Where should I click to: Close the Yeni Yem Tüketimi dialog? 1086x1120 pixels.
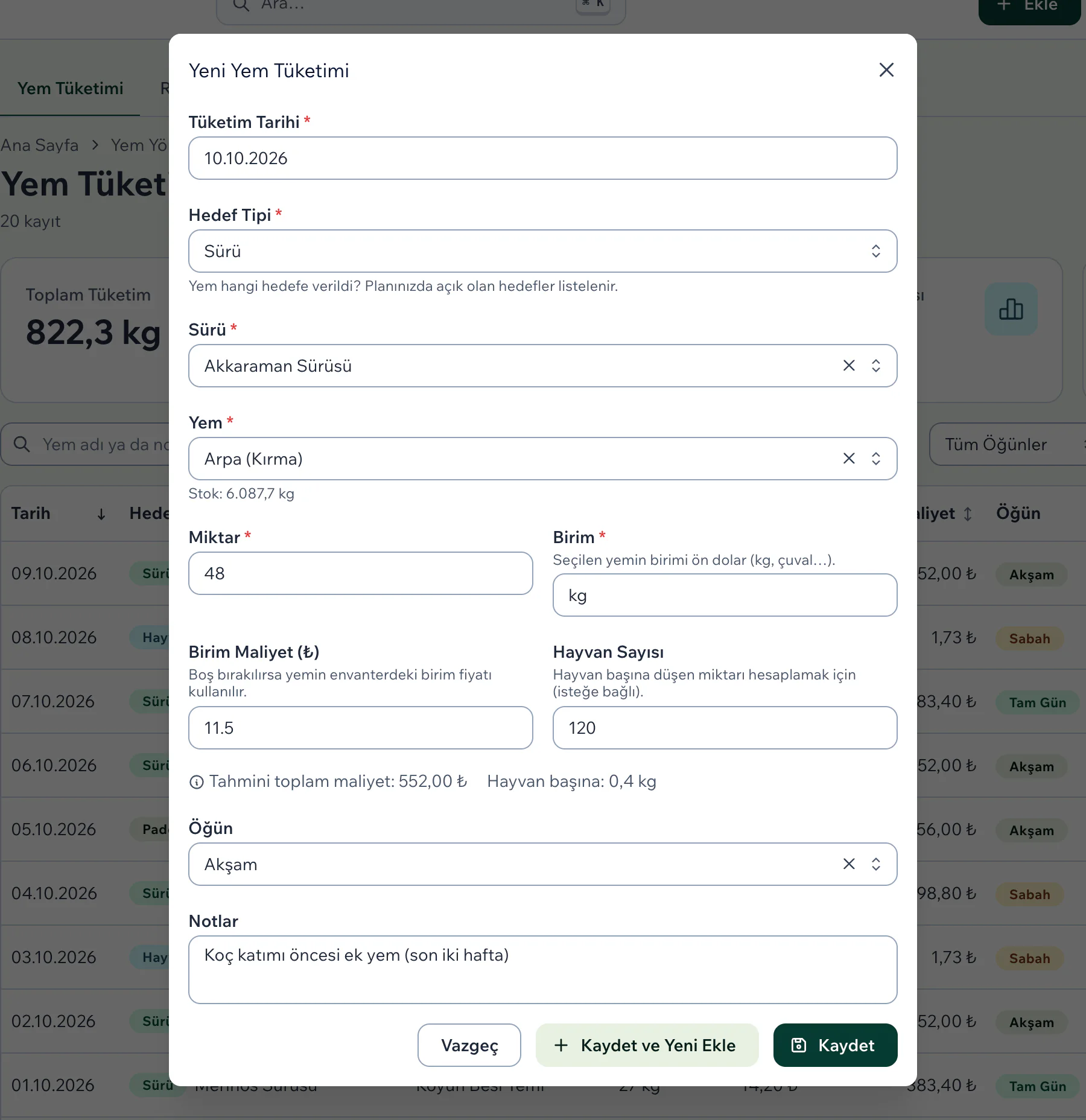click(886, 70)
